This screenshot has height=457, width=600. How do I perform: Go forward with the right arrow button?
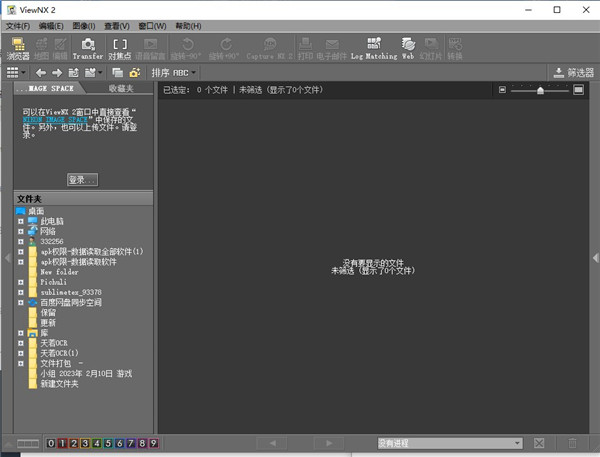[x=57, y=73]
